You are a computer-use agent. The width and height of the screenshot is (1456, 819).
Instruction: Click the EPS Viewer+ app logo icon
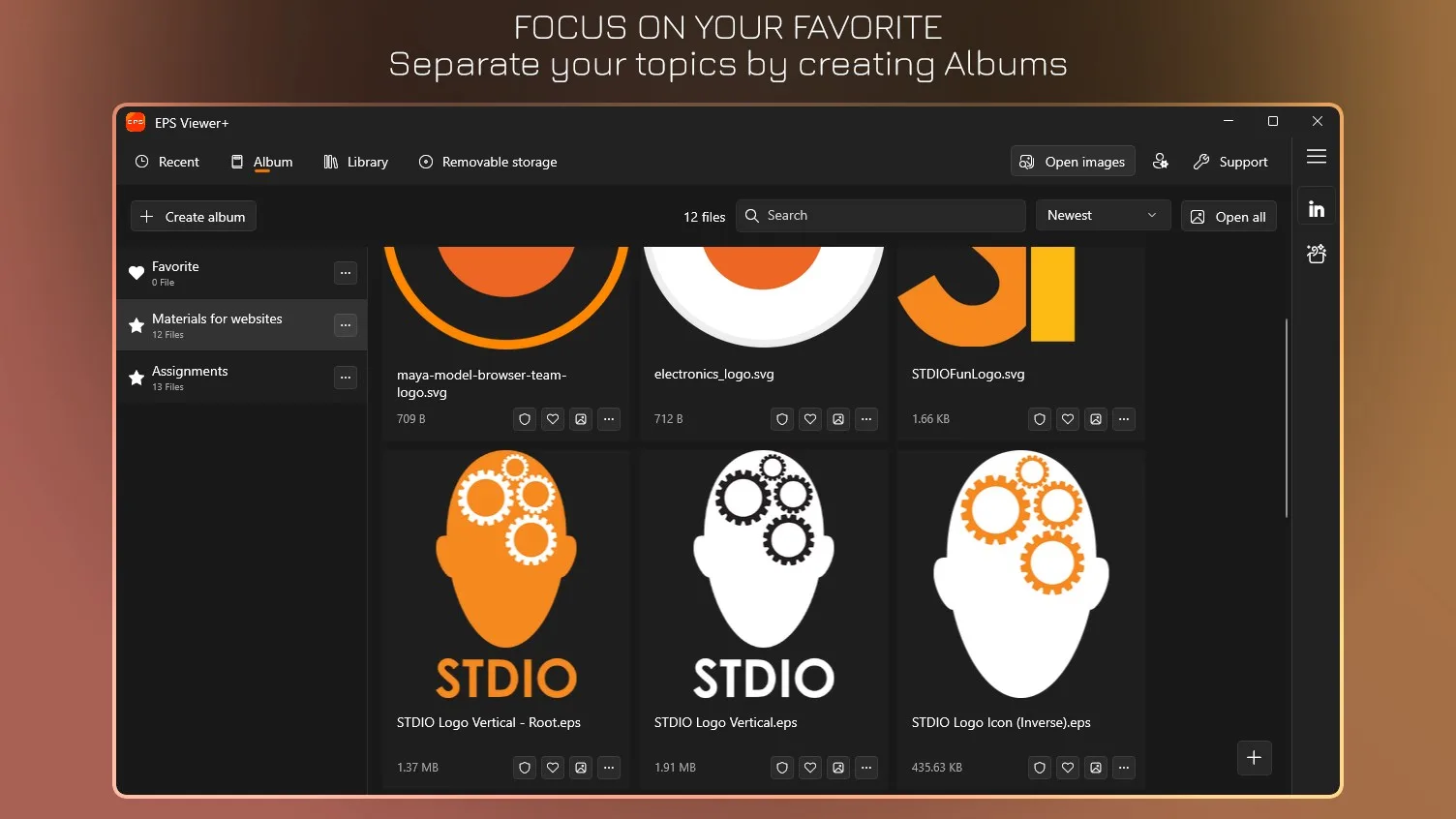pyautogui.click(x=136, y=122)
